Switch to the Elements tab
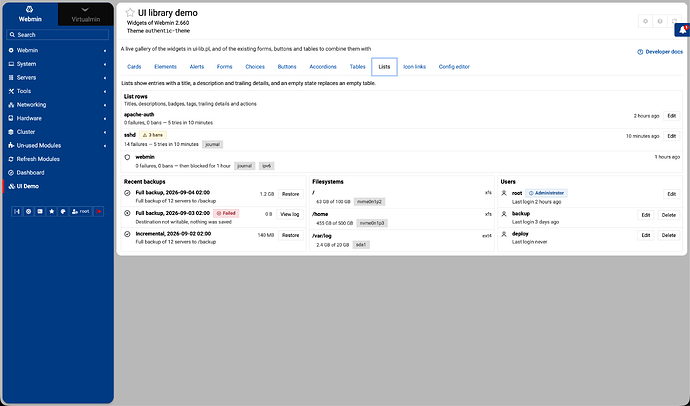 (165, 67)
